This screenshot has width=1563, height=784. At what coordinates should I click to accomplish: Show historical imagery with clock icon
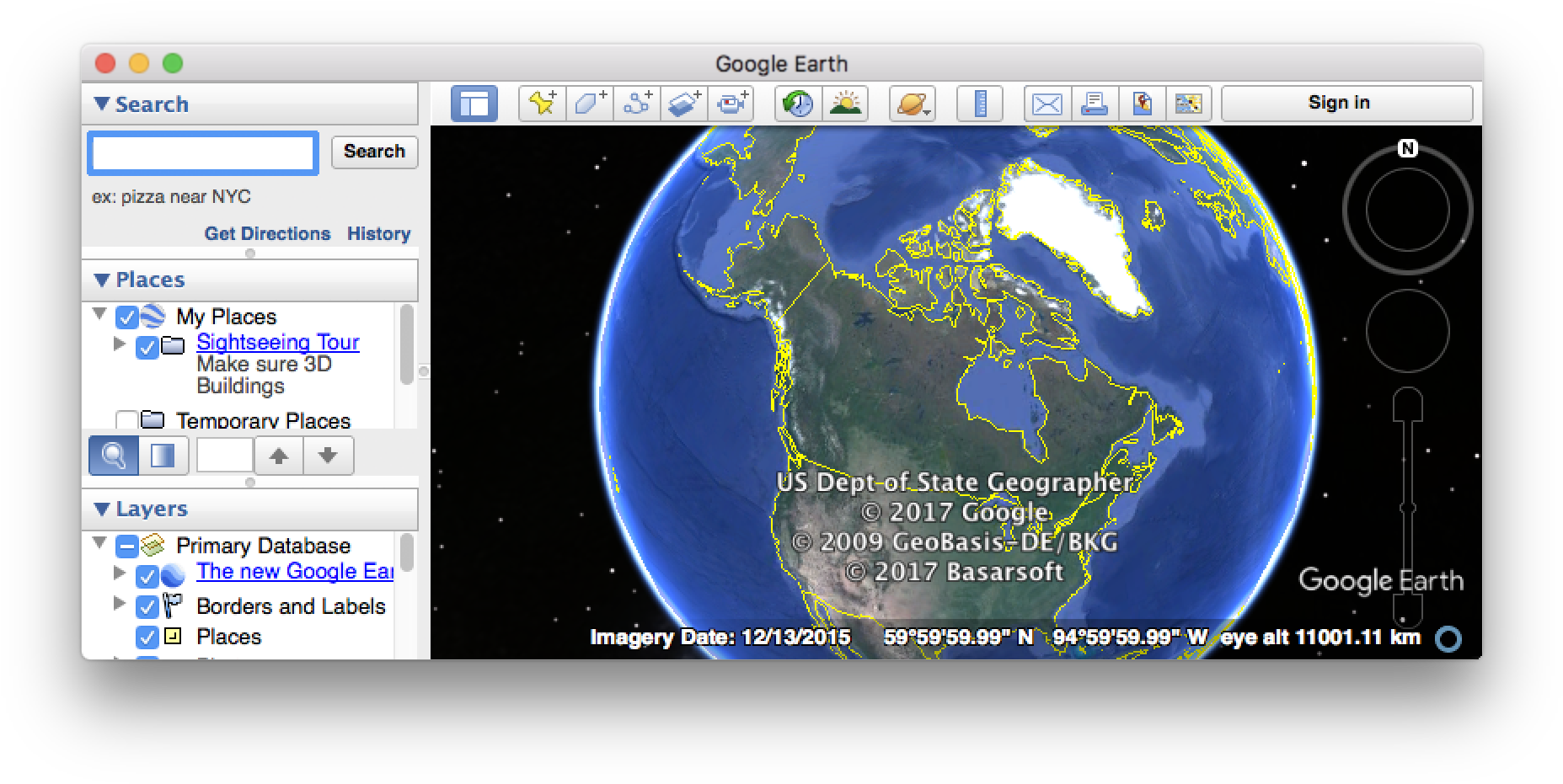(797, 104)
